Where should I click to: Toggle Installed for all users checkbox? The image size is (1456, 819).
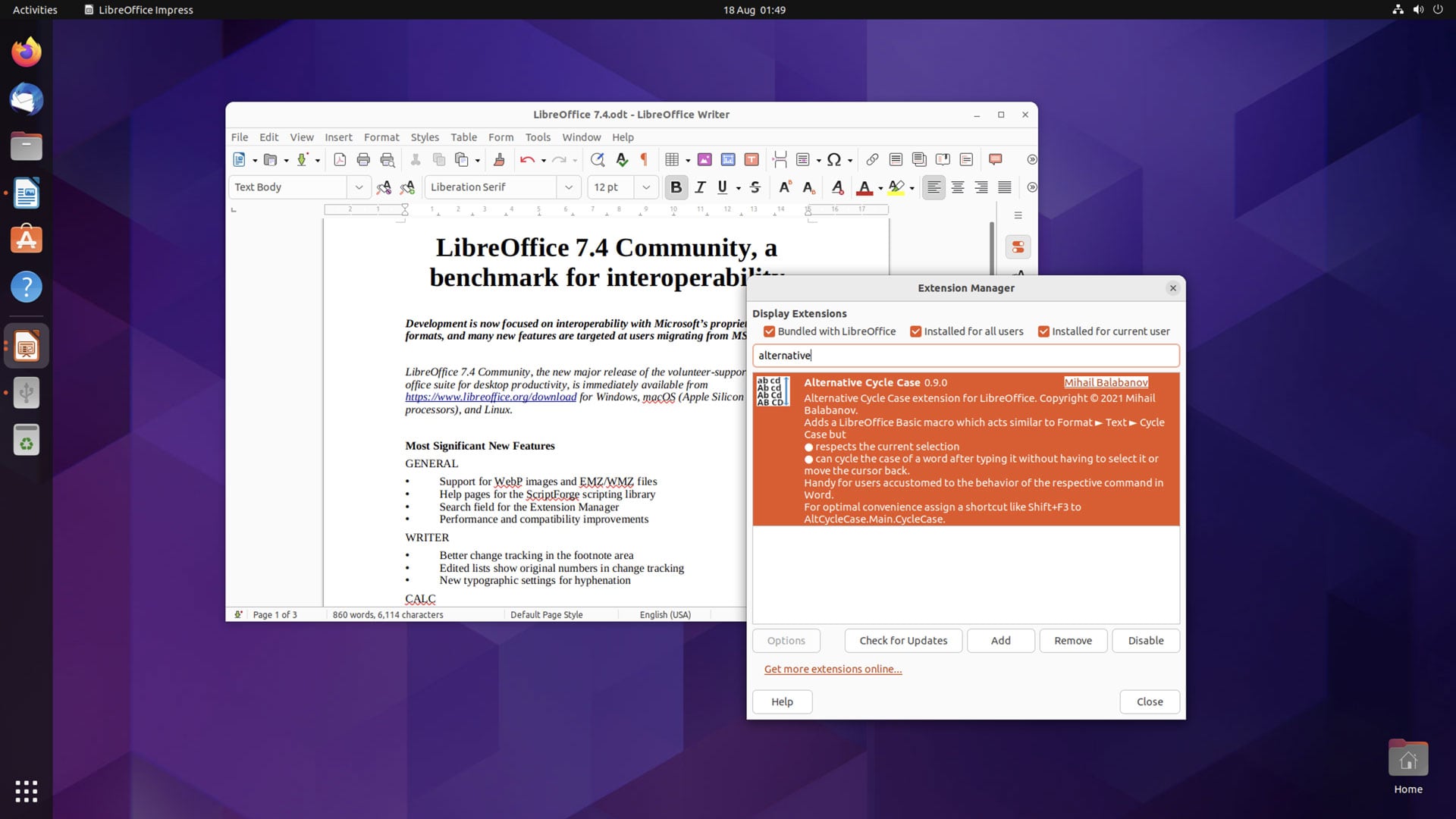(916, 331)
